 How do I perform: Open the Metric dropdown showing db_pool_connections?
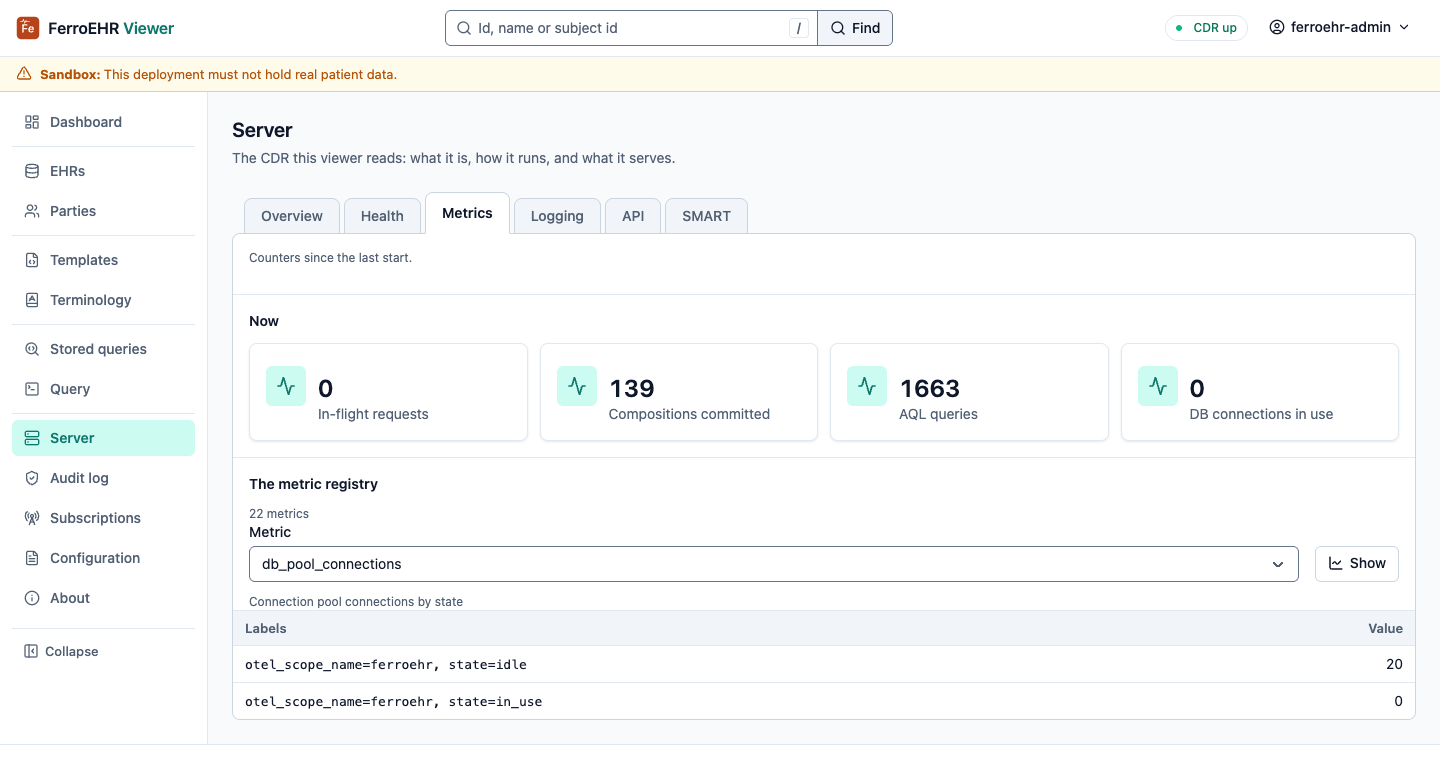coord(773,564)
